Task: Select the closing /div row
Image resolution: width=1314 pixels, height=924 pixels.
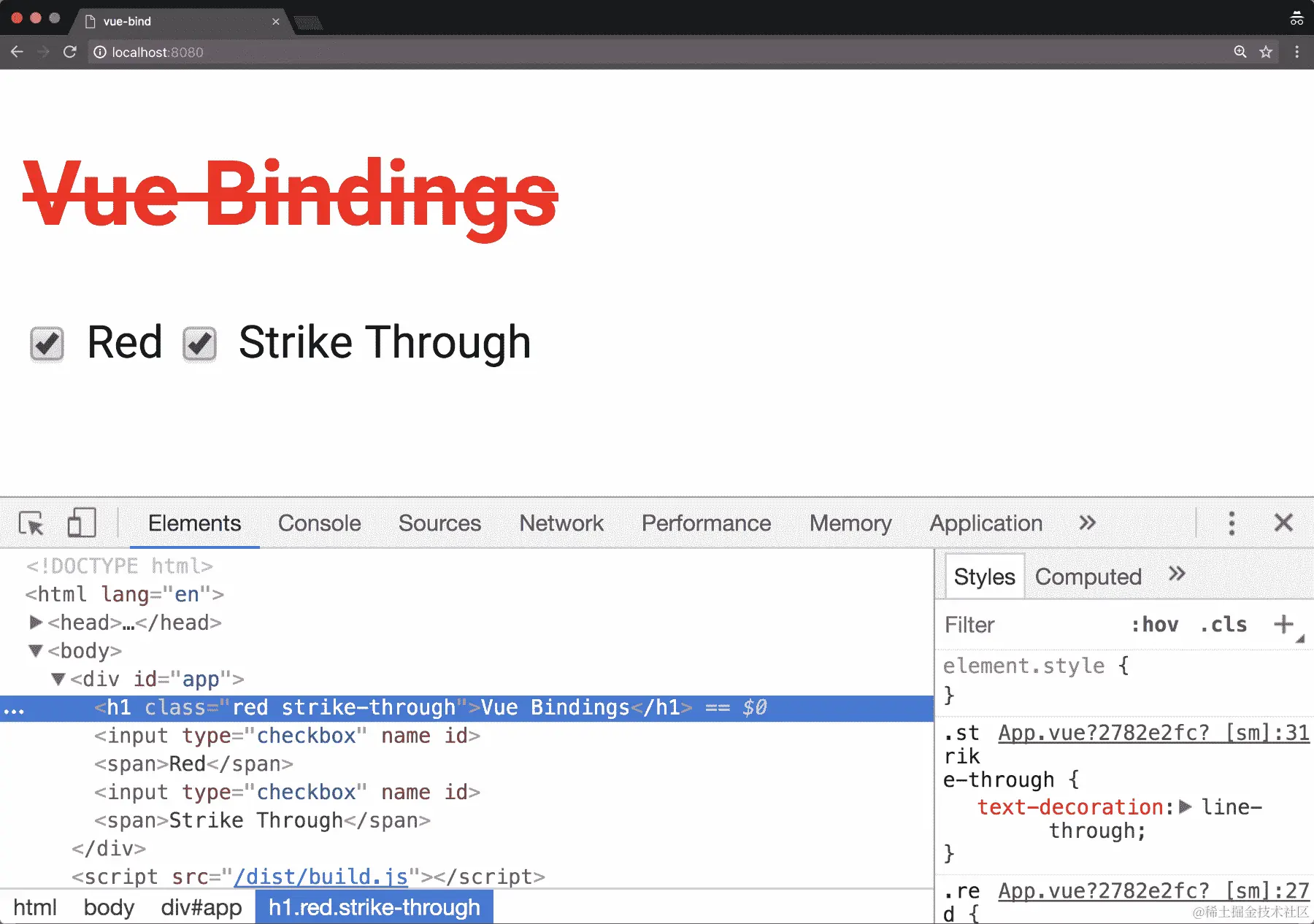Action: (x=467, y=849)
